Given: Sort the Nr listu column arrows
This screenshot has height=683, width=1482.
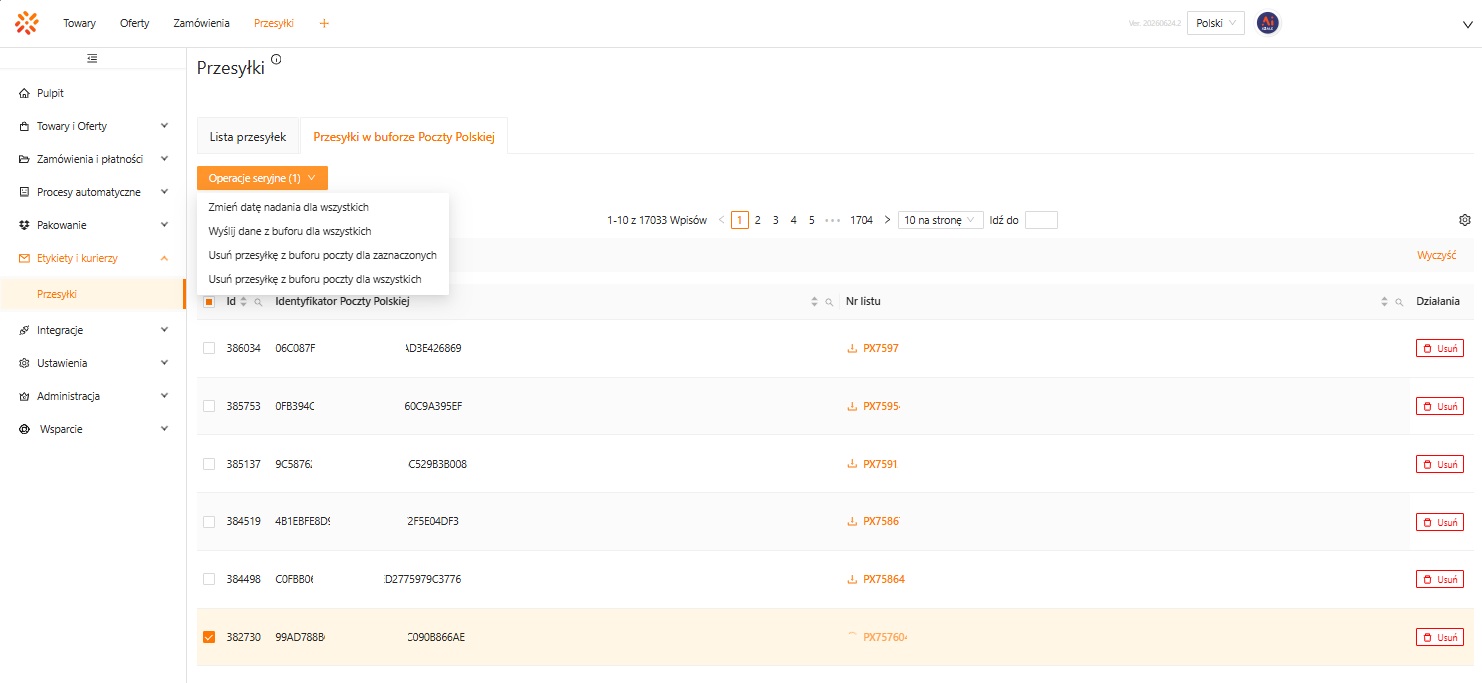Looking at the screenshot, I should pyautogui.click(x=1385, y=301).
